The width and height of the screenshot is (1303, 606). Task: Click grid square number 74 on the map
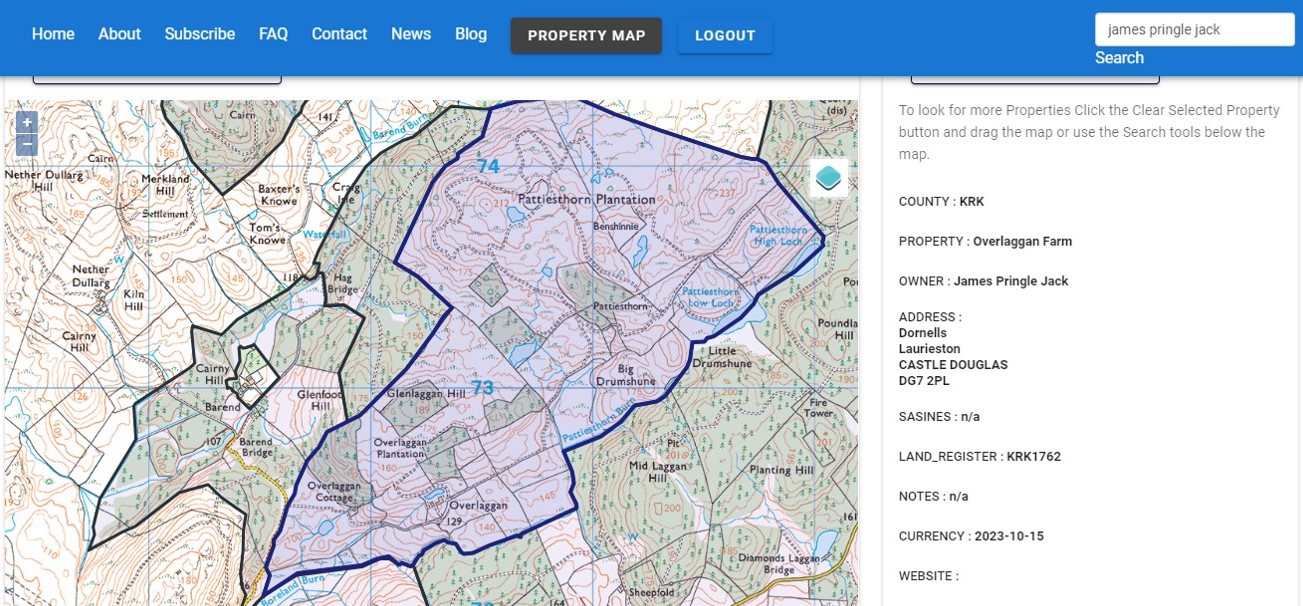point(487,167)
